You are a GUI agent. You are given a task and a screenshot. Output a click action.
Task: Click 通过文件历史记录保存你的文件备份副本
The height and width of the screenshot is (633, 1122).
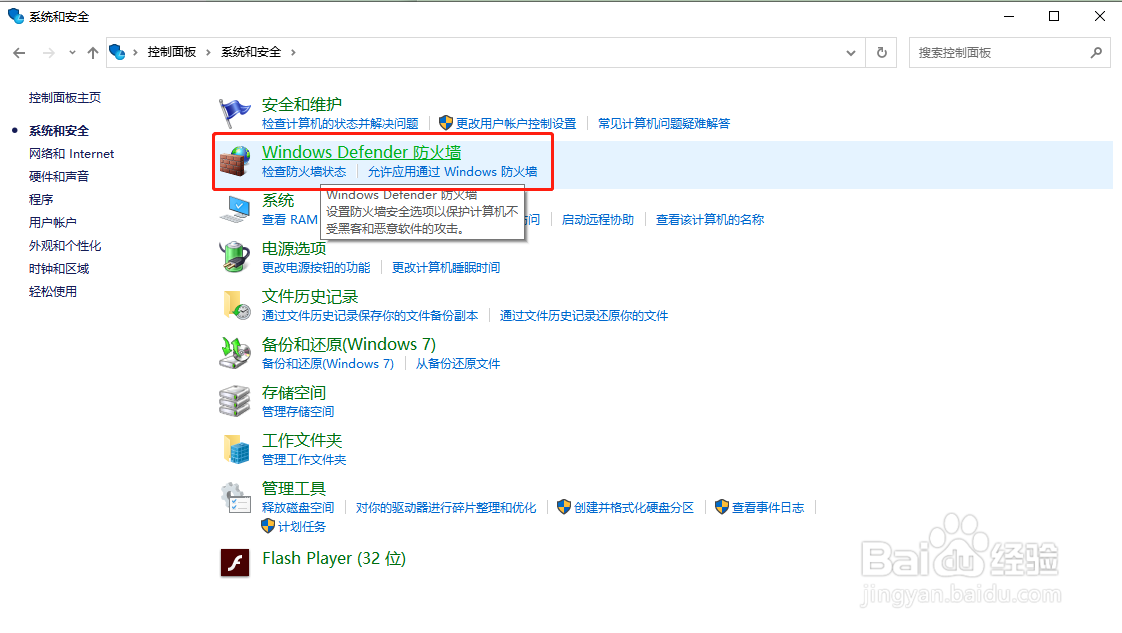coord(369,315)
